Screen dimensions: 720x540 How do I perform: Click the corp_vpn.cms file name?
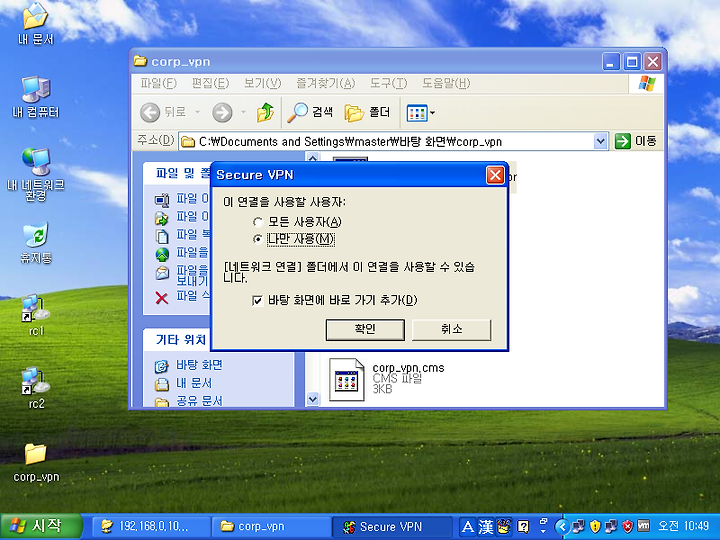tap(408, 368)
